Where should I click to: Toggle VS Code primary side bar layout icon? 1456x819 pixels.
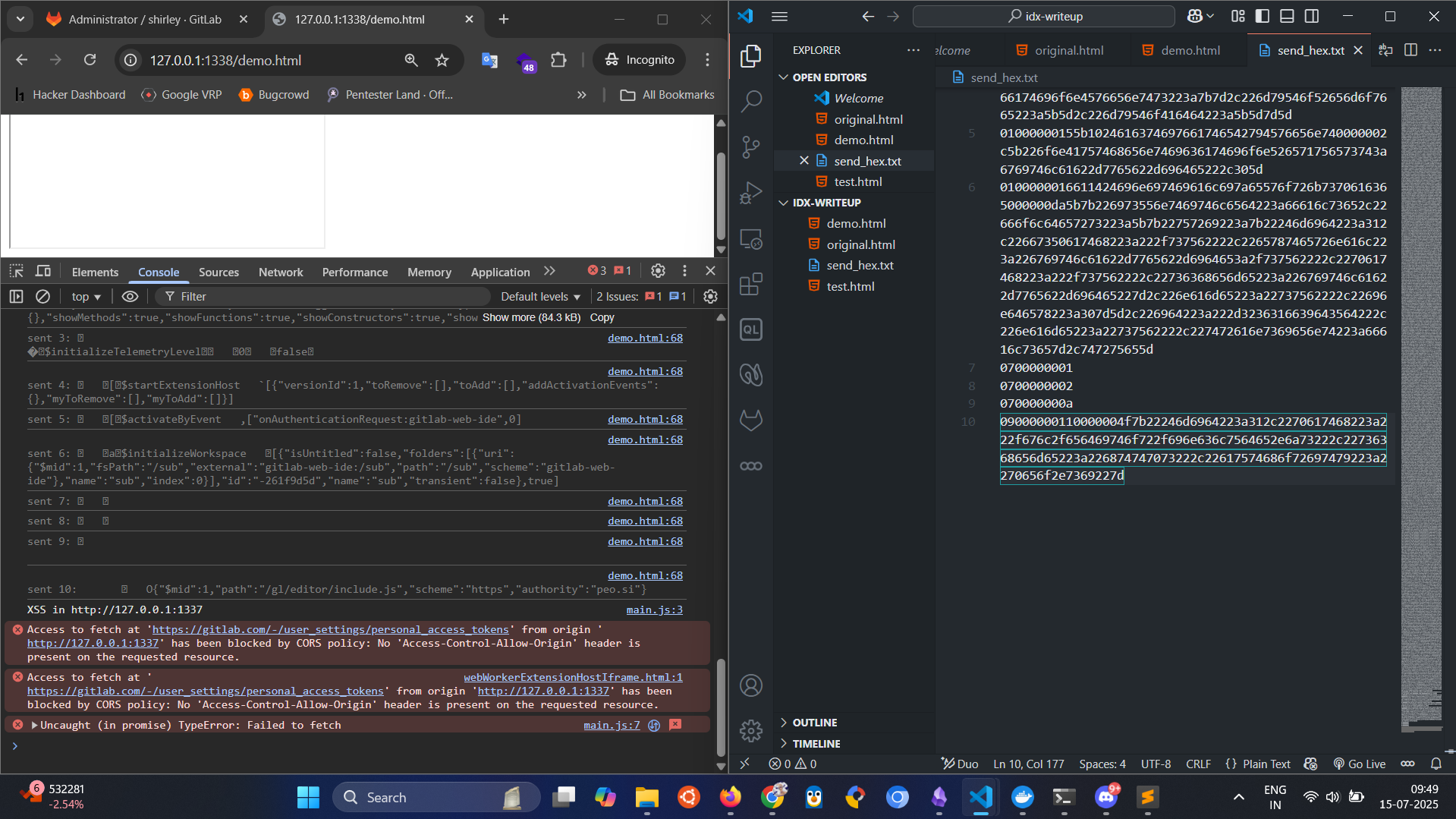pyautogui.click(x=1263, y=16)
